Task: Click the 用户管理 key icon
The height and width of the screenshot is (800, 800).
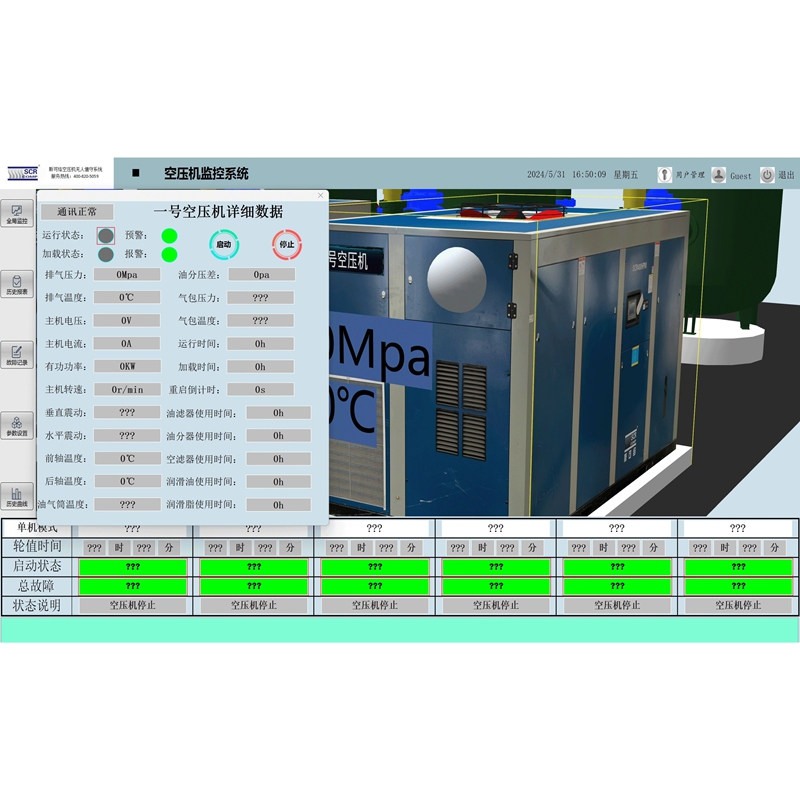Action: click(665, 174)
